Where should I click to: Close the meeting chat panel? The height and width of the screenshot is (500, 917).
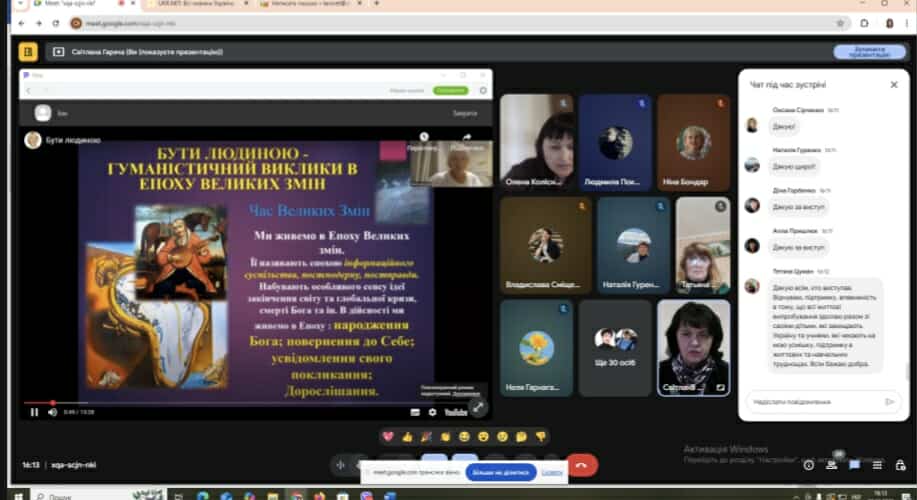[894, 85]
